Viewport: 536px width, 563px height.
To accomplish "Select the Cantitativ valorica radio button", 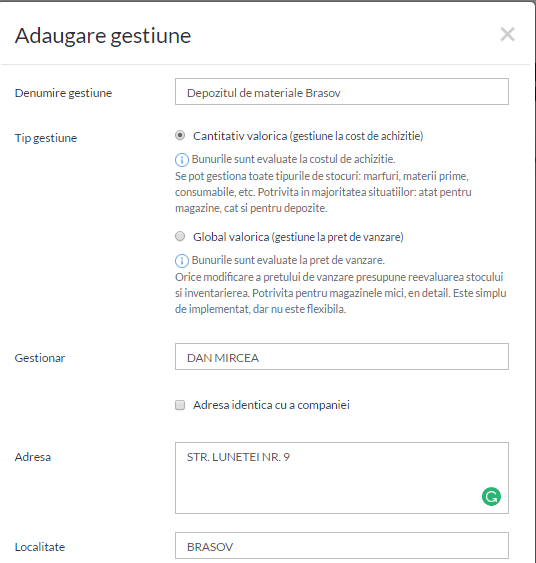I will pyautogui.click(x=180, y=135).
